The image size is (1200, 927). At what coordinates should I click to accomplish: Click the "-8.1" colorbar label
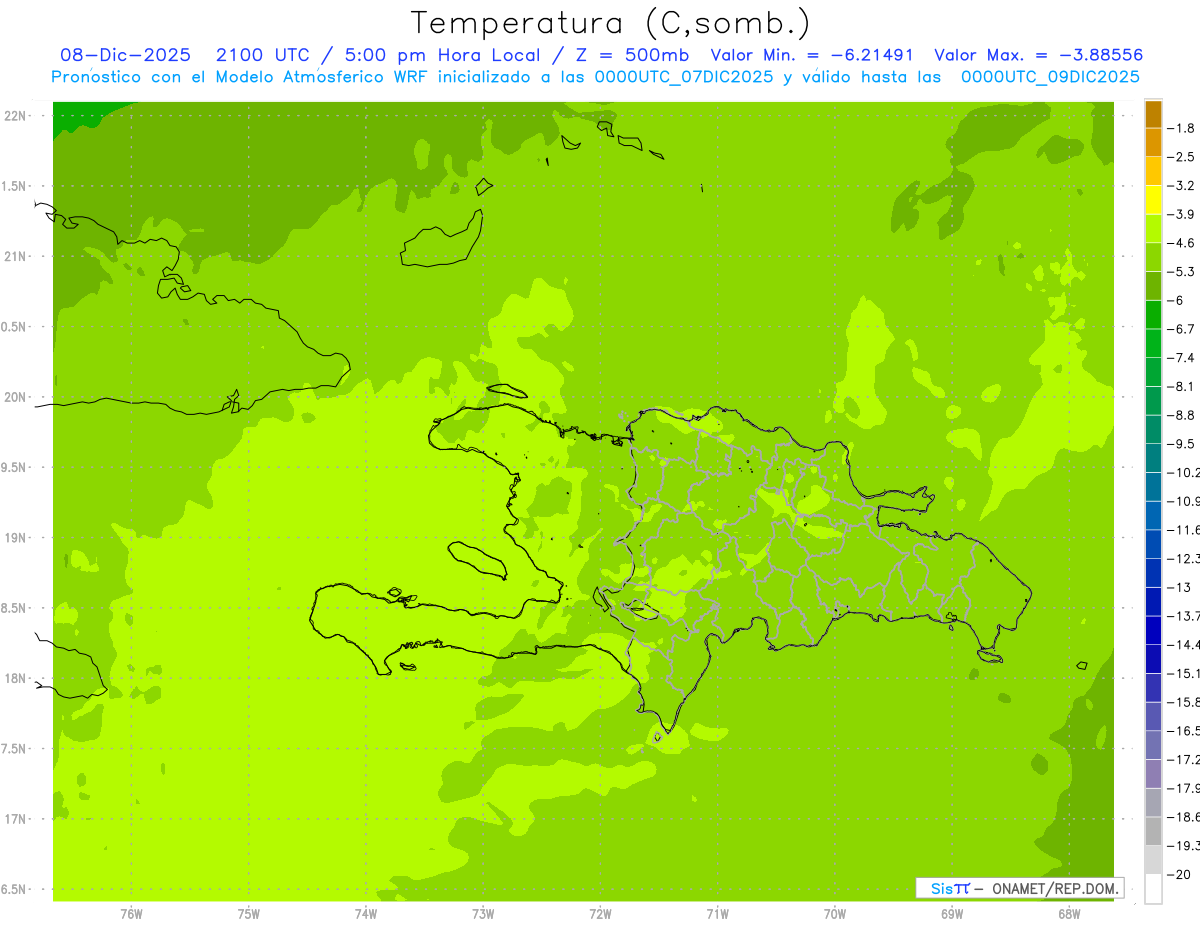pyautogui.click(x=1182, y=387)
